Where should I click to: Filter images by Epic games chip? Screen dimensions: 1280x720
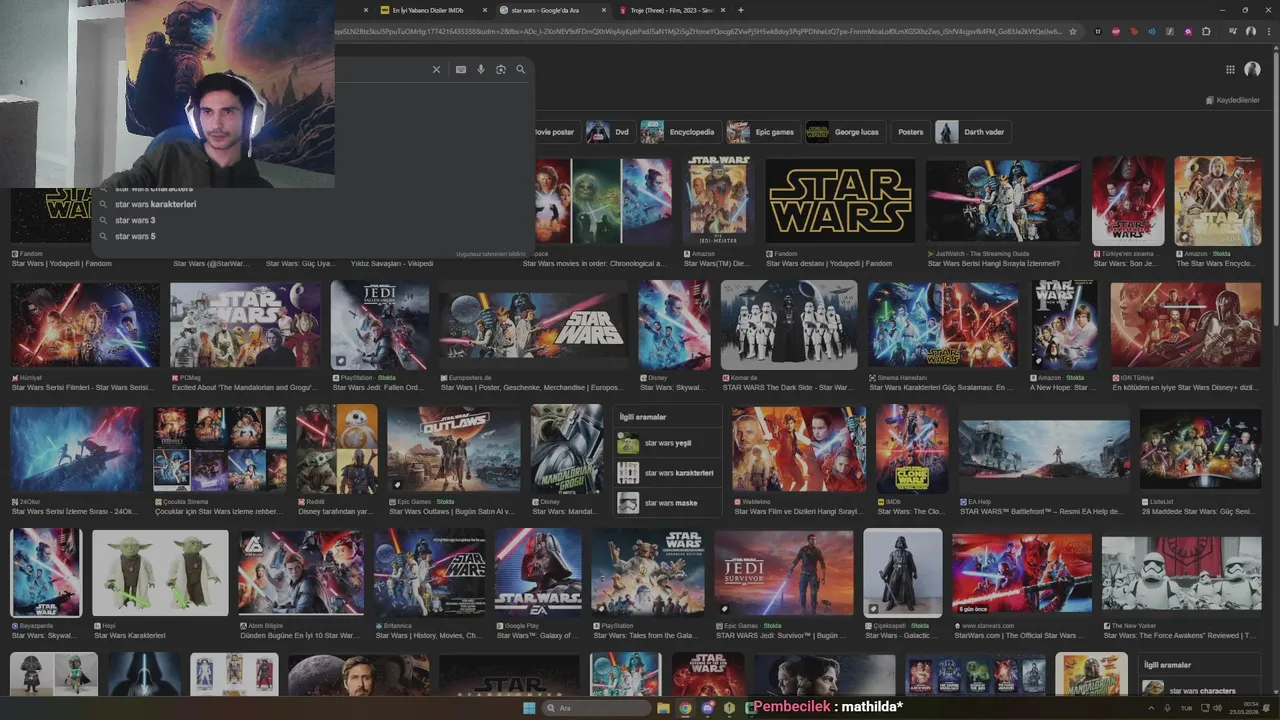coord(763,132)
